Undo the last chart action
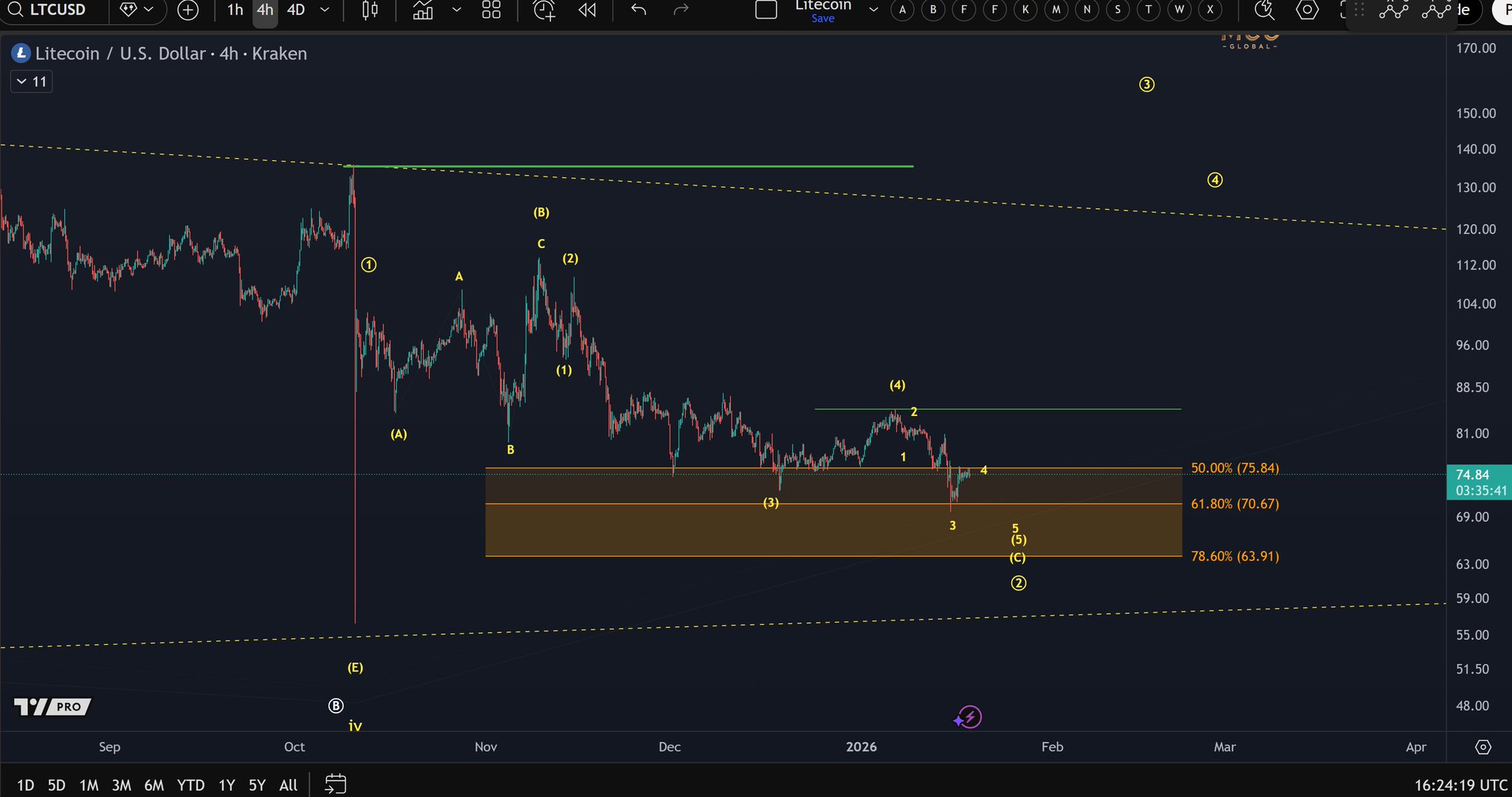Viewport: 1512px width, 797px height. (639, 10)
